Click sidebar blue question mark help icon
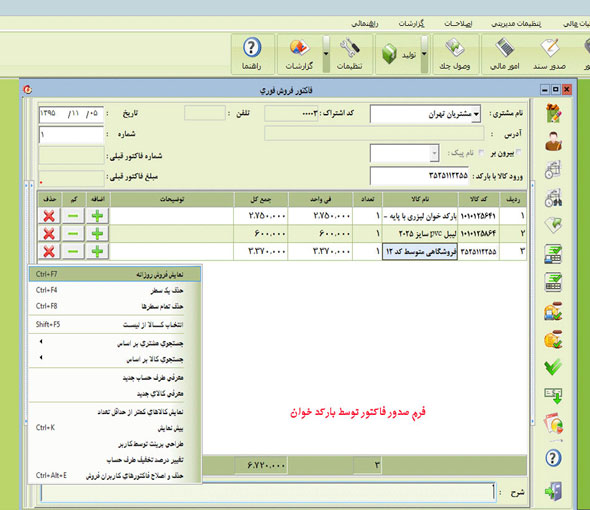This screenshot has width=590, height=510. [x=553, y=458]
